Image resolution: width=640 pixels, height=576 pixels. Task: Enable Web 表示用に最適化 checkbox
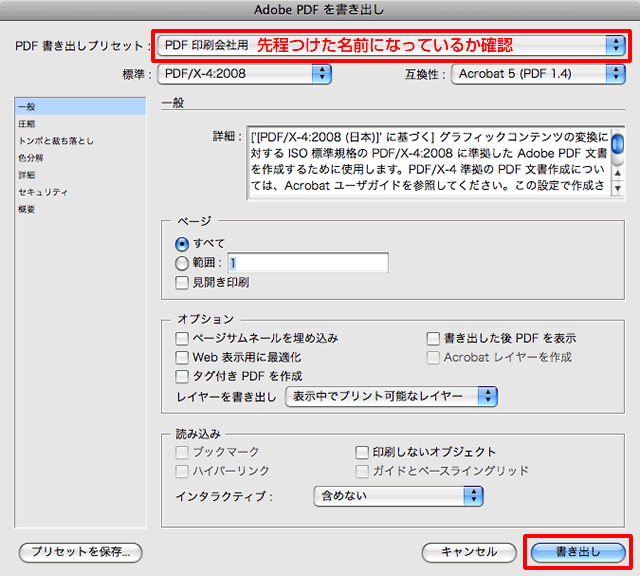182,358
